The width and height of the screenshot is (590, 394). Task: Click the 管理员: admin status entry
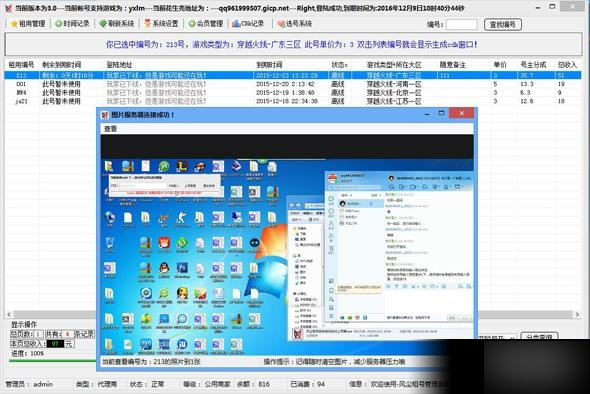pos(29,384)
